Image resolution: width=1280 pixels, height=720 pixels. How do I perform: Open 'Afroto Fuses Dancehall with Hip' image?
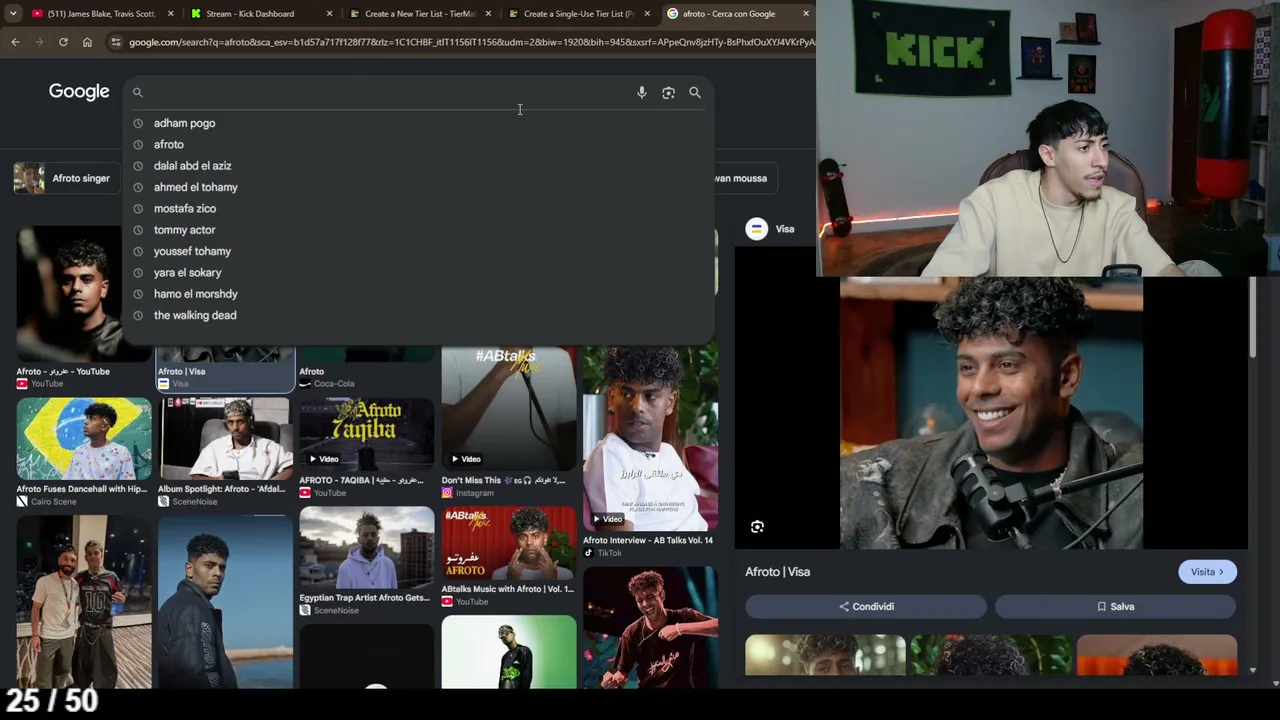pyautogui.click(x=84, y=439)
